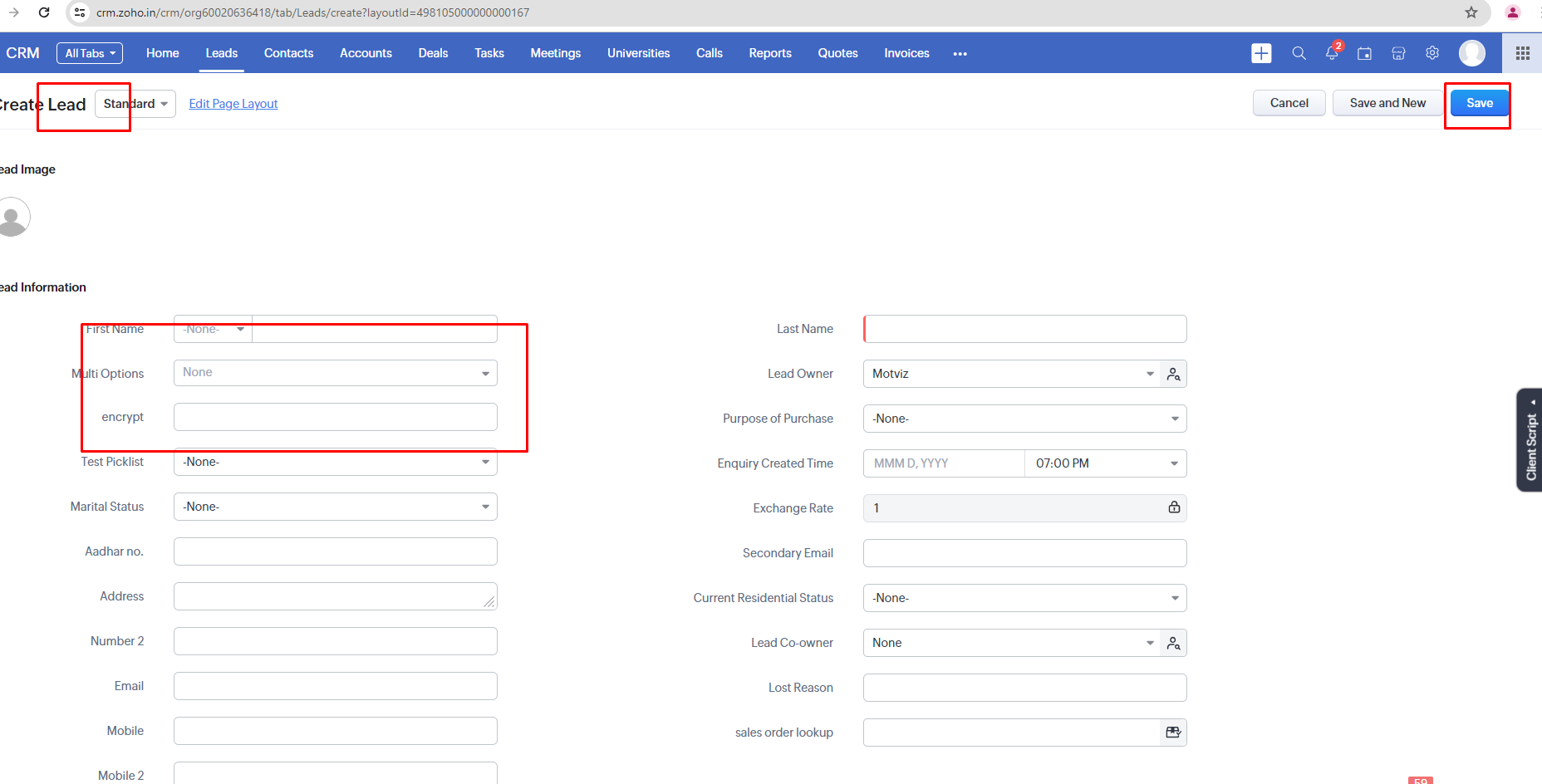This screenshot has width=1542, height=784.
Task: Click the blue Save button
Action: pyautogui.click(x=1480, y=103)
